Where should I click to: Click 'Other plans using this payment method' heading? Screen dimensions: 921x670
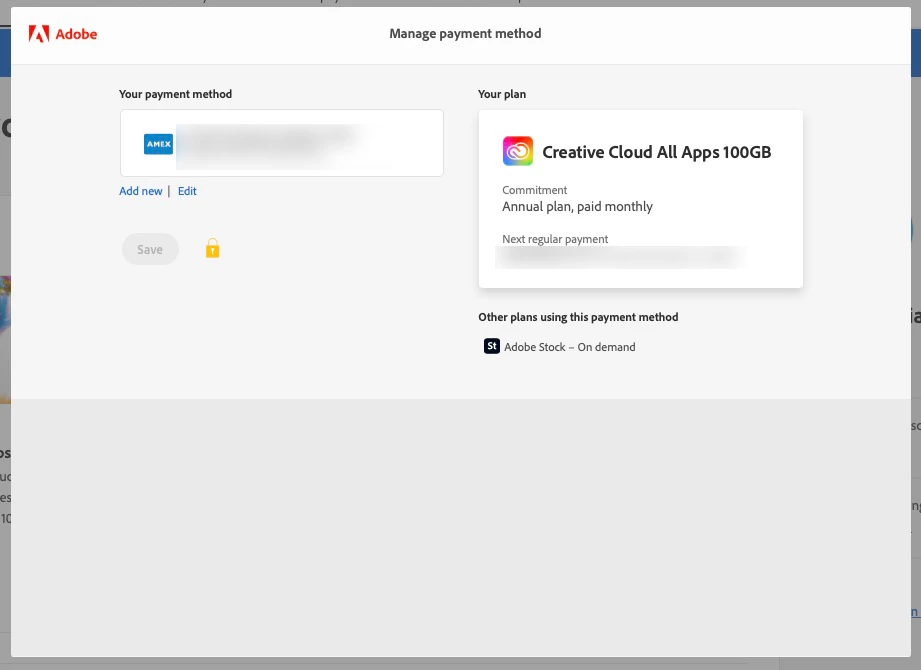pos(578,317)
